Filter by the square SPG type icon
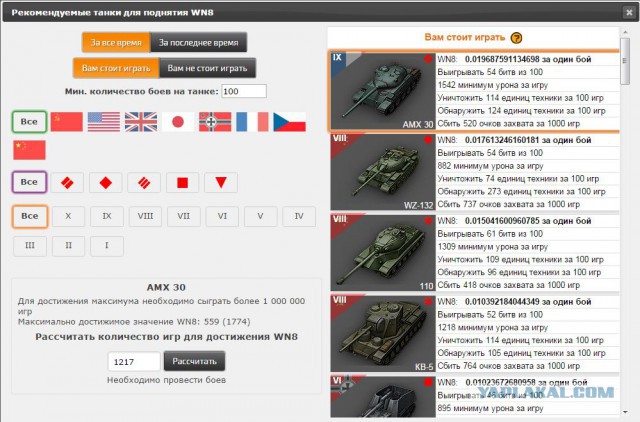The width and height of the screenshot is (640, 422). [x=182, y=182]
